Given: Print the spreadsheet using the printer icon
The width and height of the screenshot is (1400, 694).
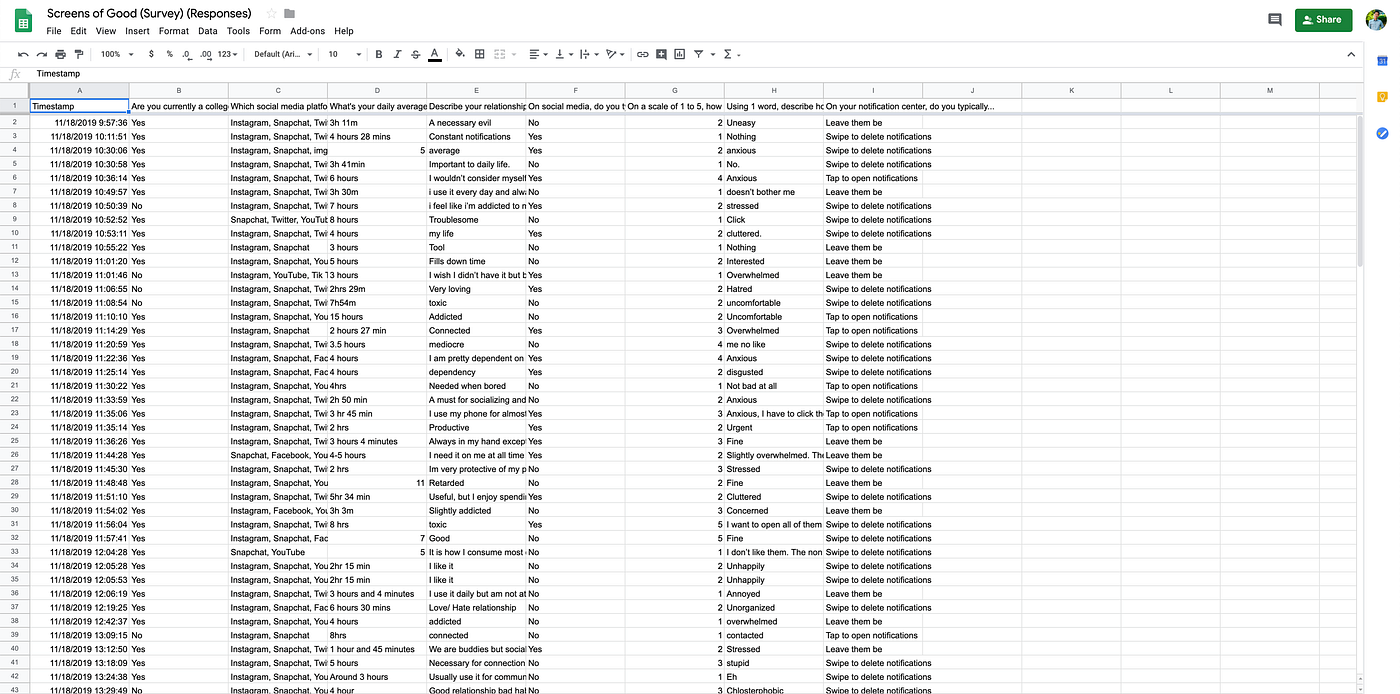Looking at the screenshot, I should (60, 54).
